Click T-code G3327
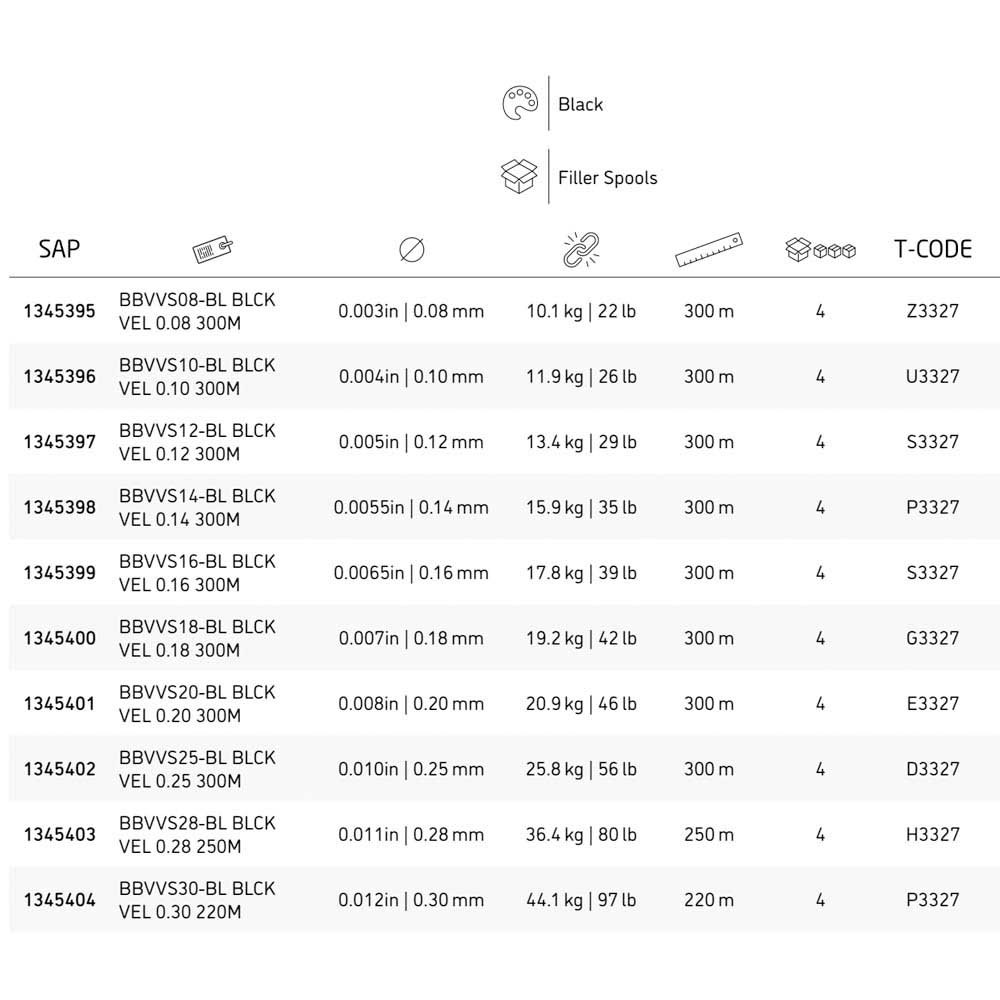This screenshot has width=1000, height=1000. click(x=933, y=638)
